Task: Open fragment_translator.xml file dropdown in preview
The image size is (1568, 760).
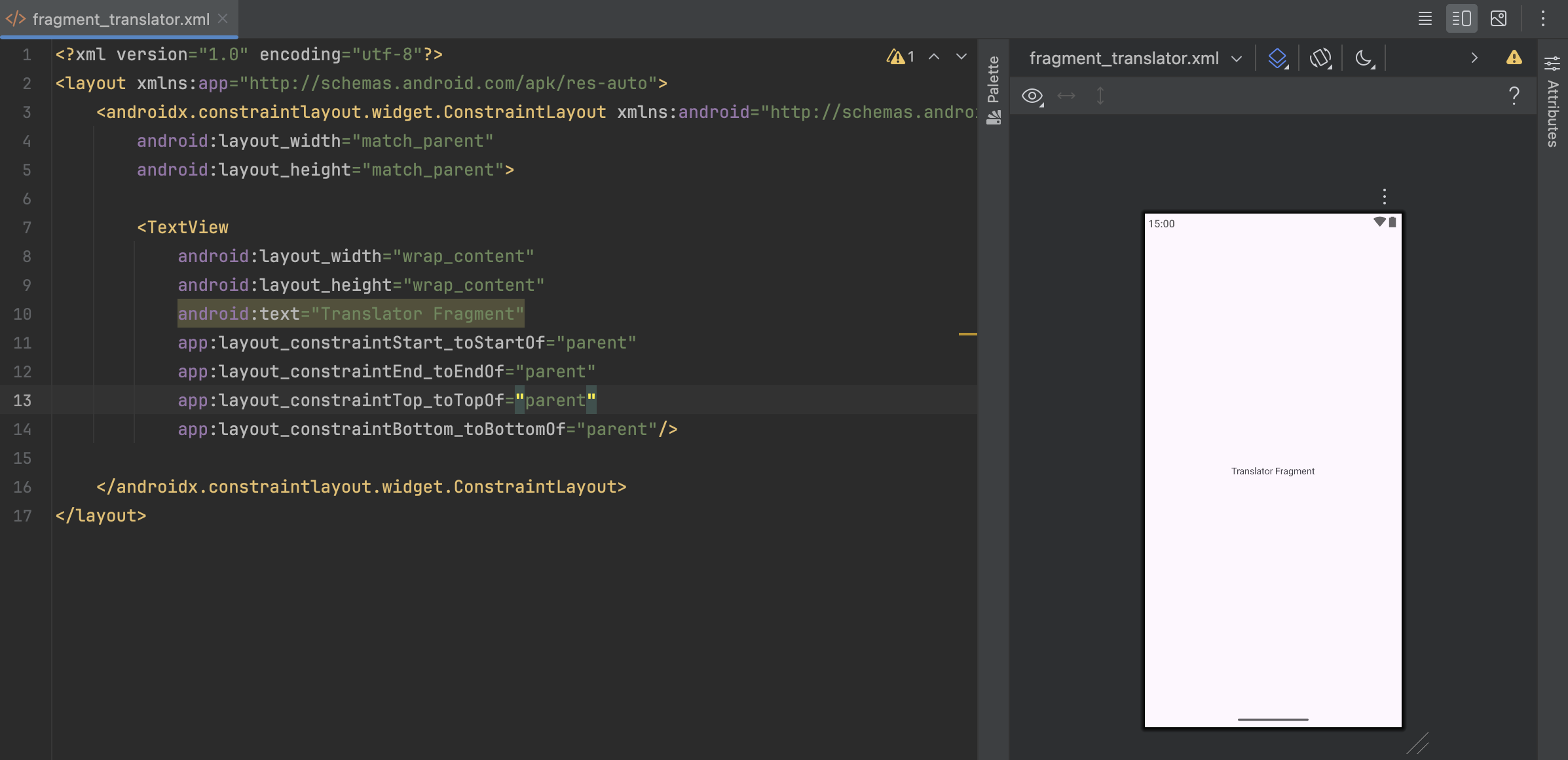Action: pyautogui.click(x=1135, y=58)
